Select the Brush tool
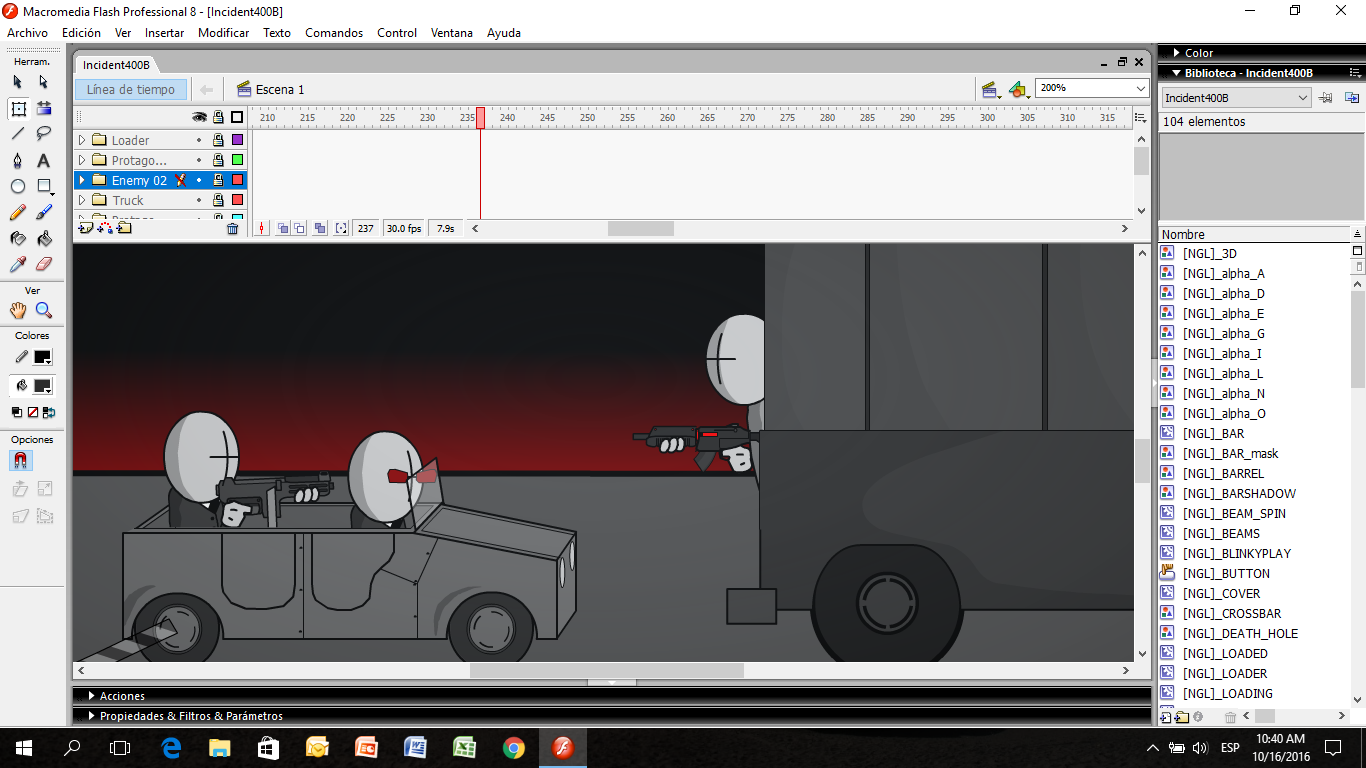Viewport: 1366px width, 768px height. pos(44,212)
